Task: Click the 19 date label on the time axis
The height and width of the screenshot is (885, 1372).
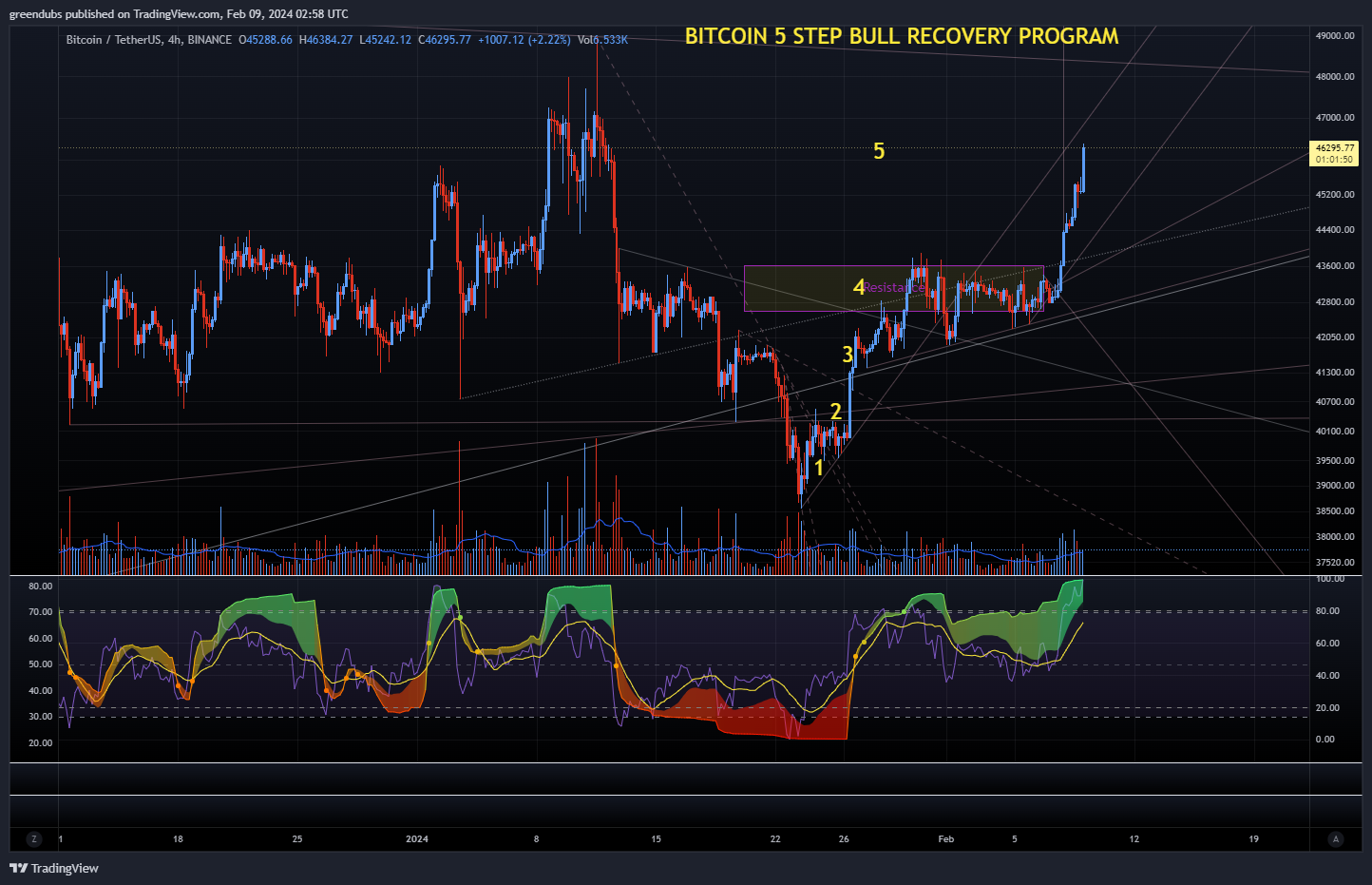Action: (1253, 838)
